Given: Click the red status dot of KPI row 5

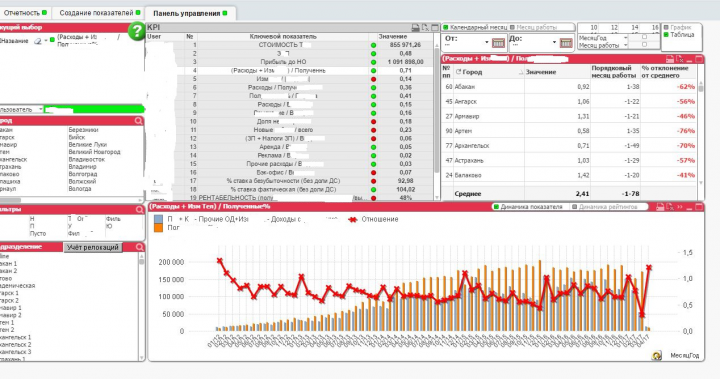Looking at the screenshot, I should point(373,79).
